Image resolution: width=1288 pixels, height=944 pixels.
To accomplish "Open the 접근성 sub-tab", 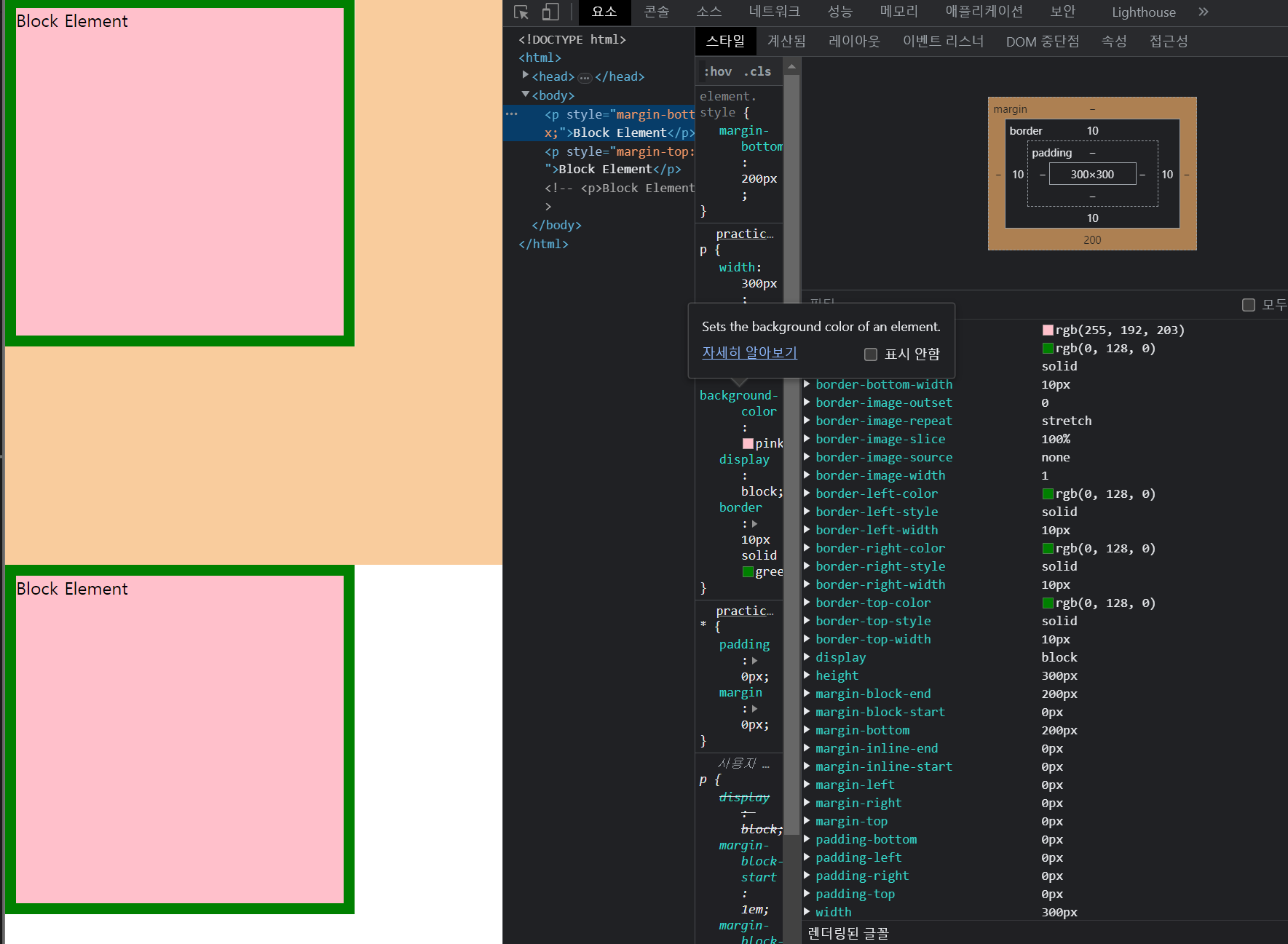I will click(1169, 41).
